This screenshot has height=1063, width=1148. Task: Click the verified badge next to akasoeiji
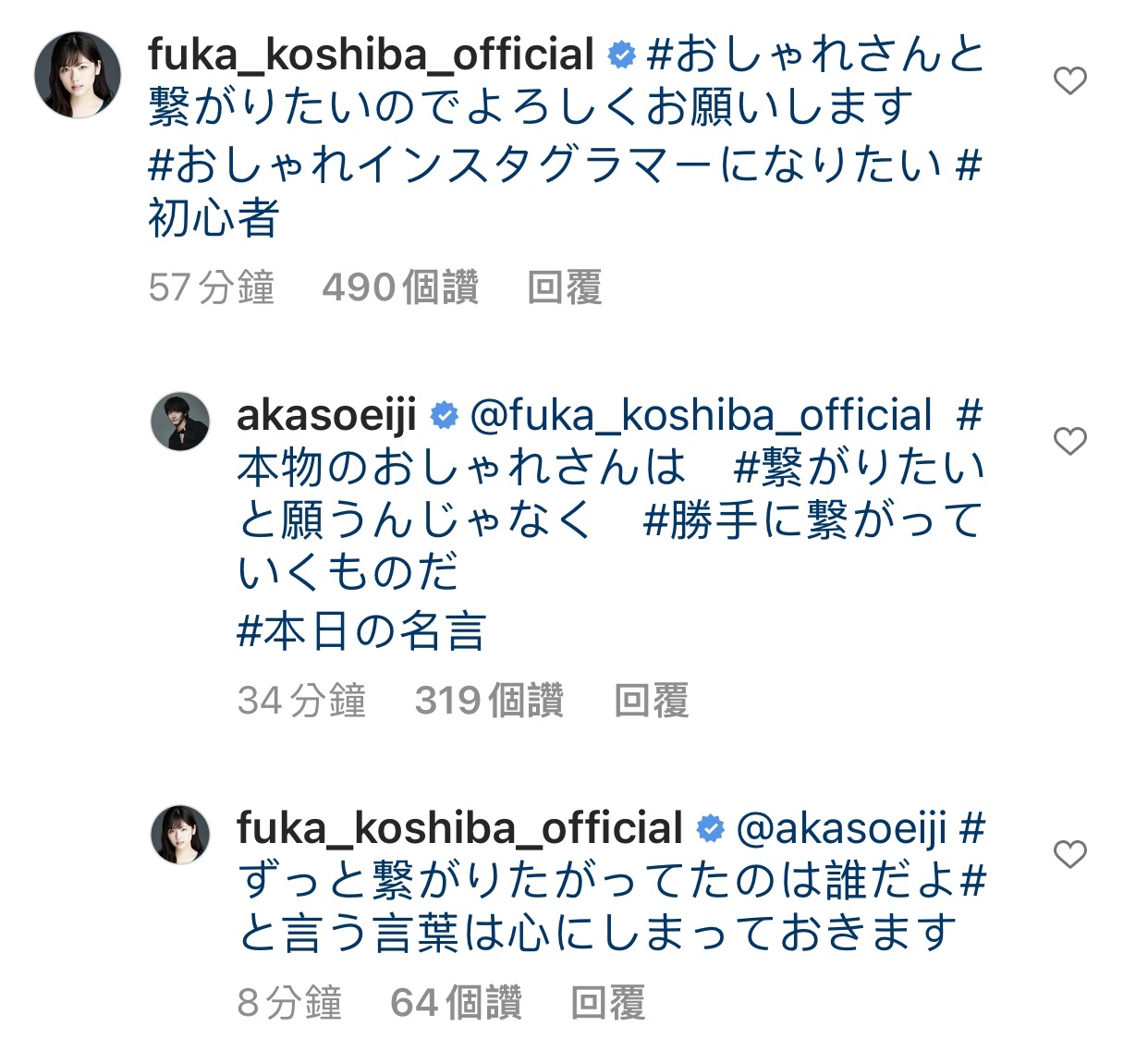coord(444,417)
